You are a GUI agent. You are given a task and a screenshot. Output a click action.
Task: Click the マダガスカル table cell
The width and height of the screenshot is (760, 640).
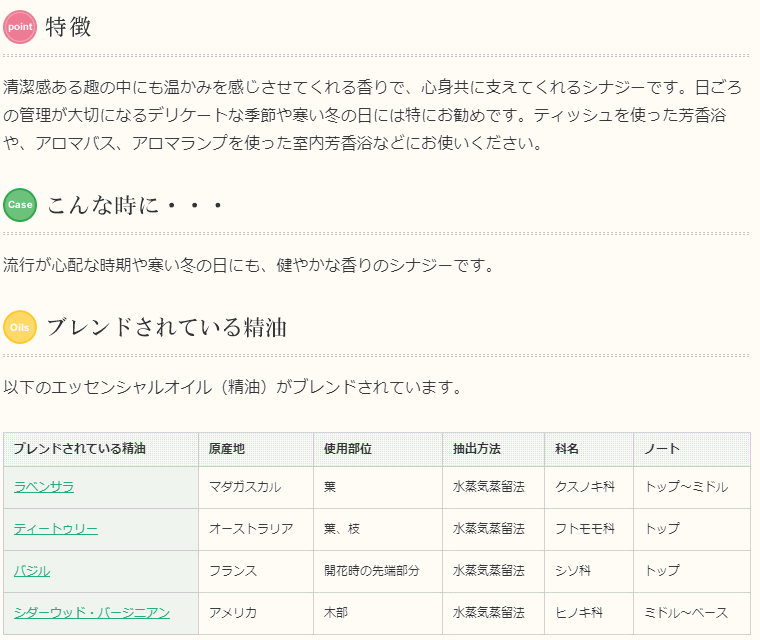256,487
